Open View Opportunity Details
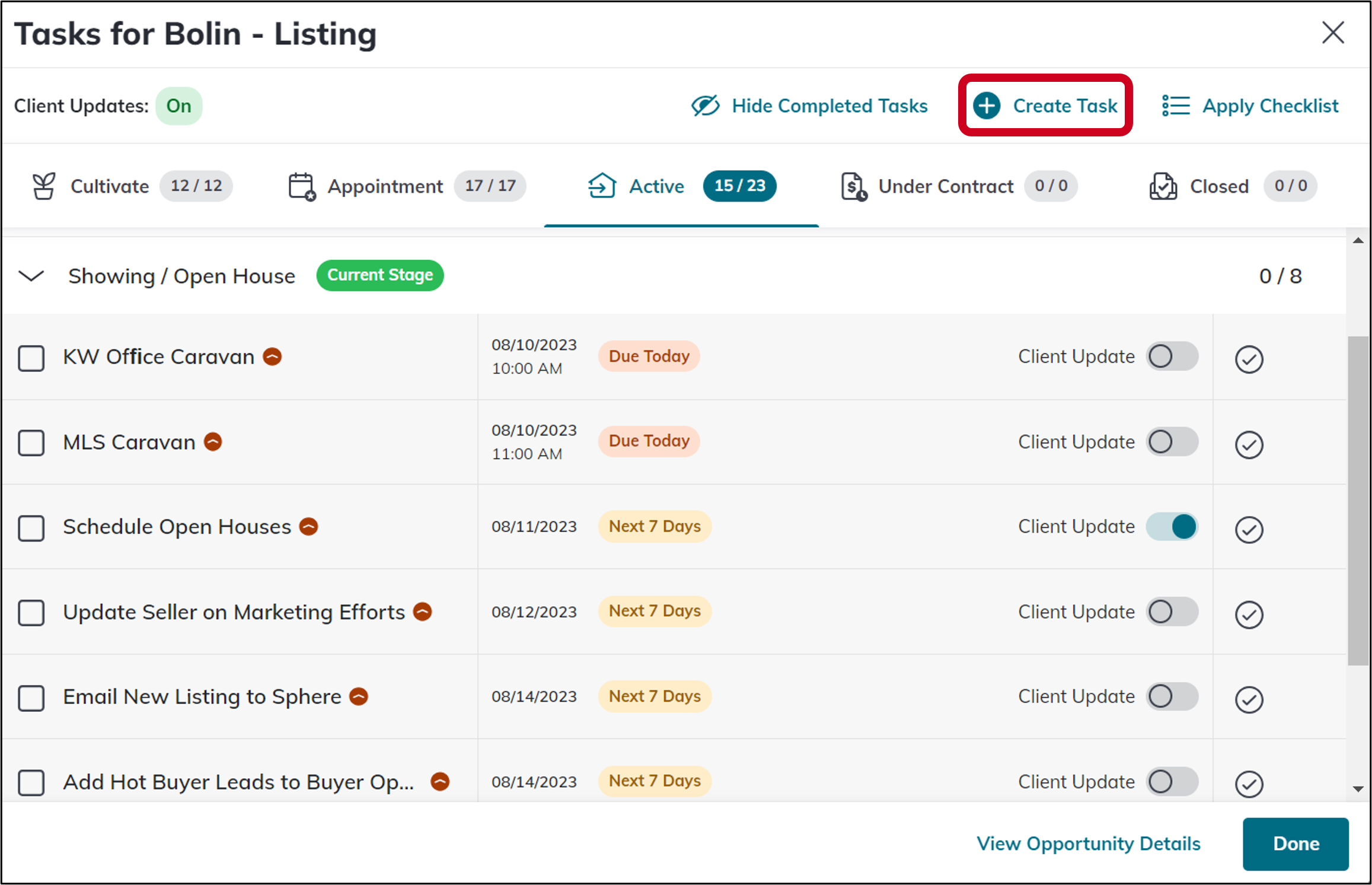 click(x=1088, y=843)
